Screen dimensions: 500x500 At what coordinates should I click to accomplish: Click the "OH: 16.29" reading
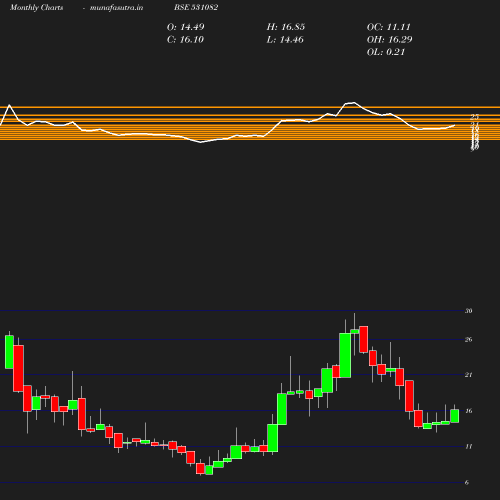[x=390, y=40]
